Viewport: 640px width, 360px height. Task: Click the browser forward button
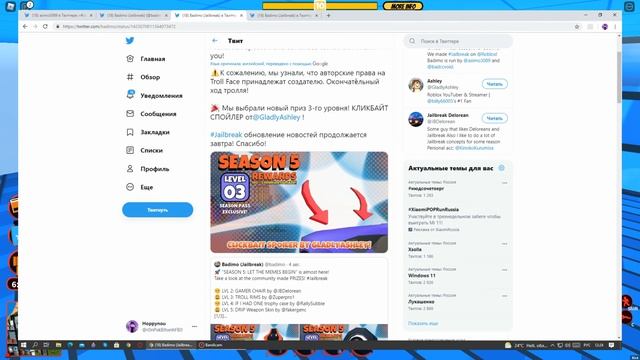click(x=35, y=27)
